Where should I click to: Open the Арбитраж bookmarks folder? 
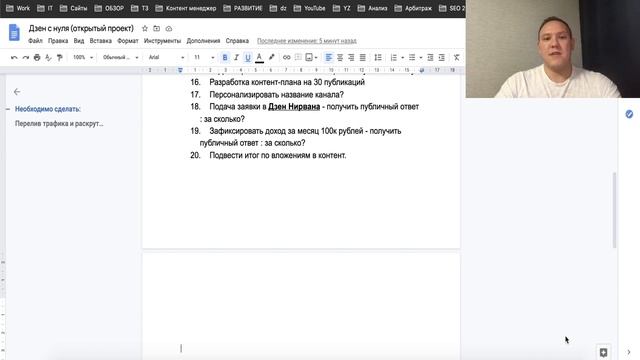coord(413,8)
